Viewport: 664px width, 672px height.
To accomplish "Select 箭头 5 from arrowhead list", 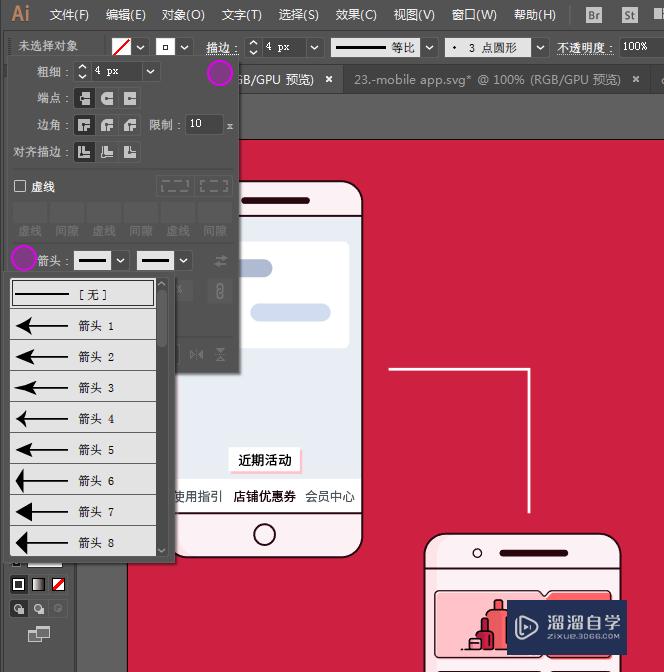I will [x=83, y=449].
